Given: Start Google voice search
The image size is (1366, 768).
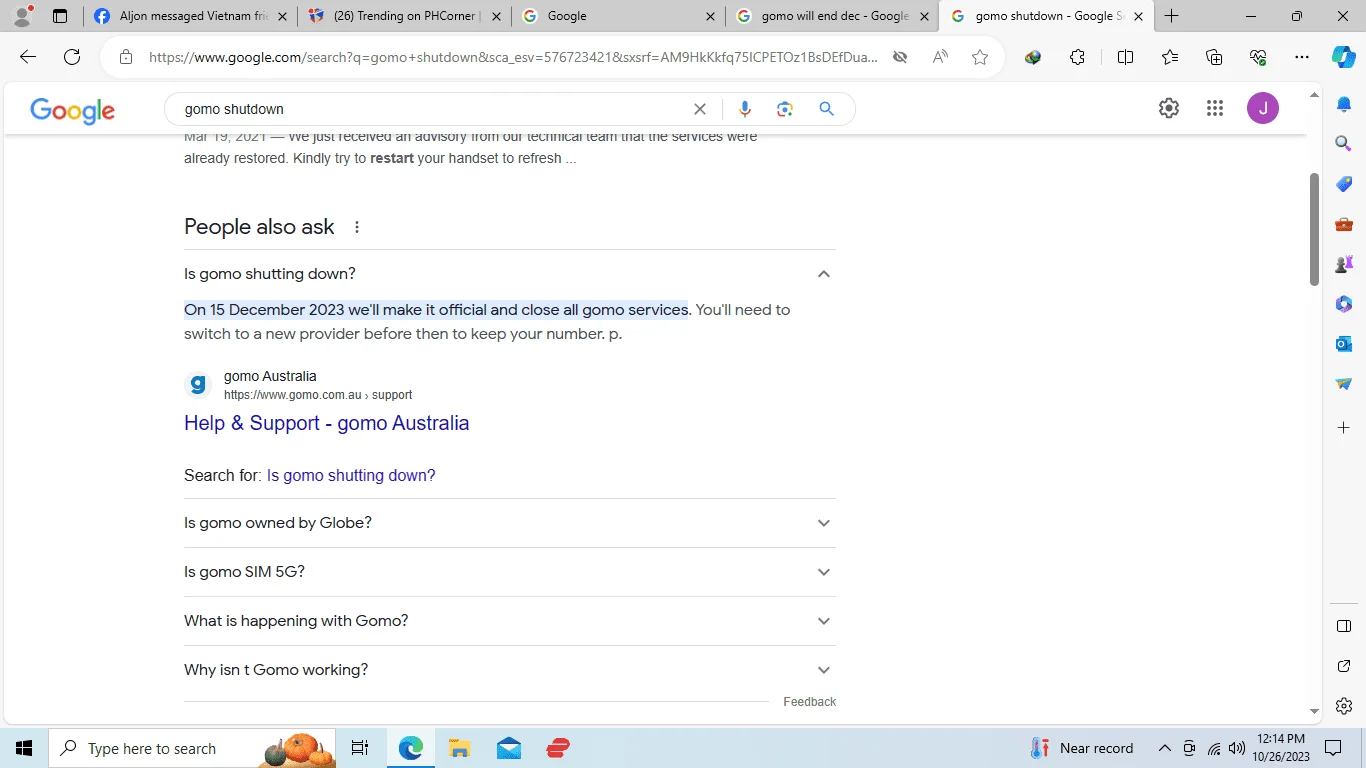Looking at the screenshot, I should (x=744, y=109).
